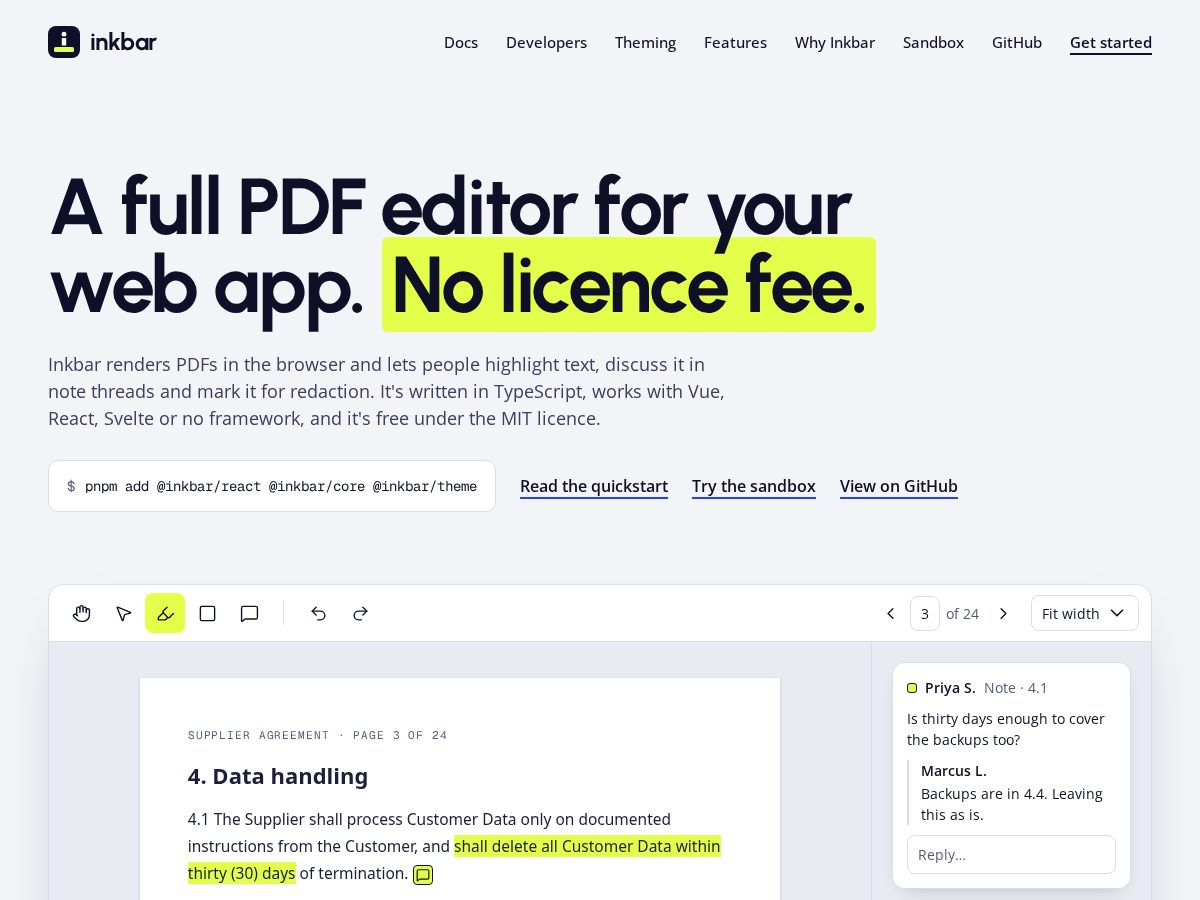1200x900 pixels.
Task: Go to the previous page
Action: pos(890,613)
